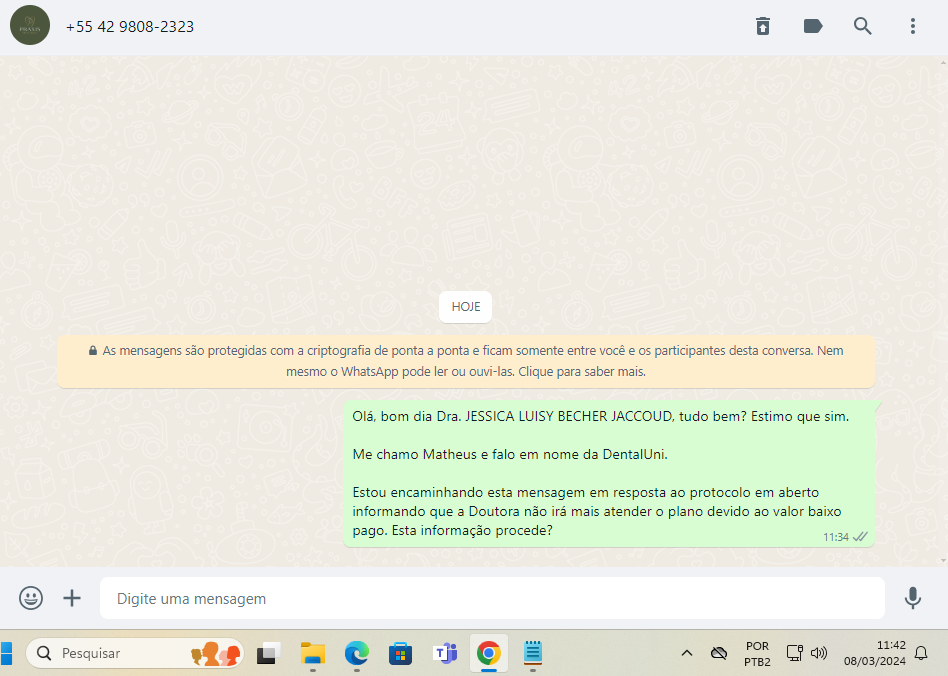Open the volume control in the tray
948x676 pixels.
coord(819,653)
